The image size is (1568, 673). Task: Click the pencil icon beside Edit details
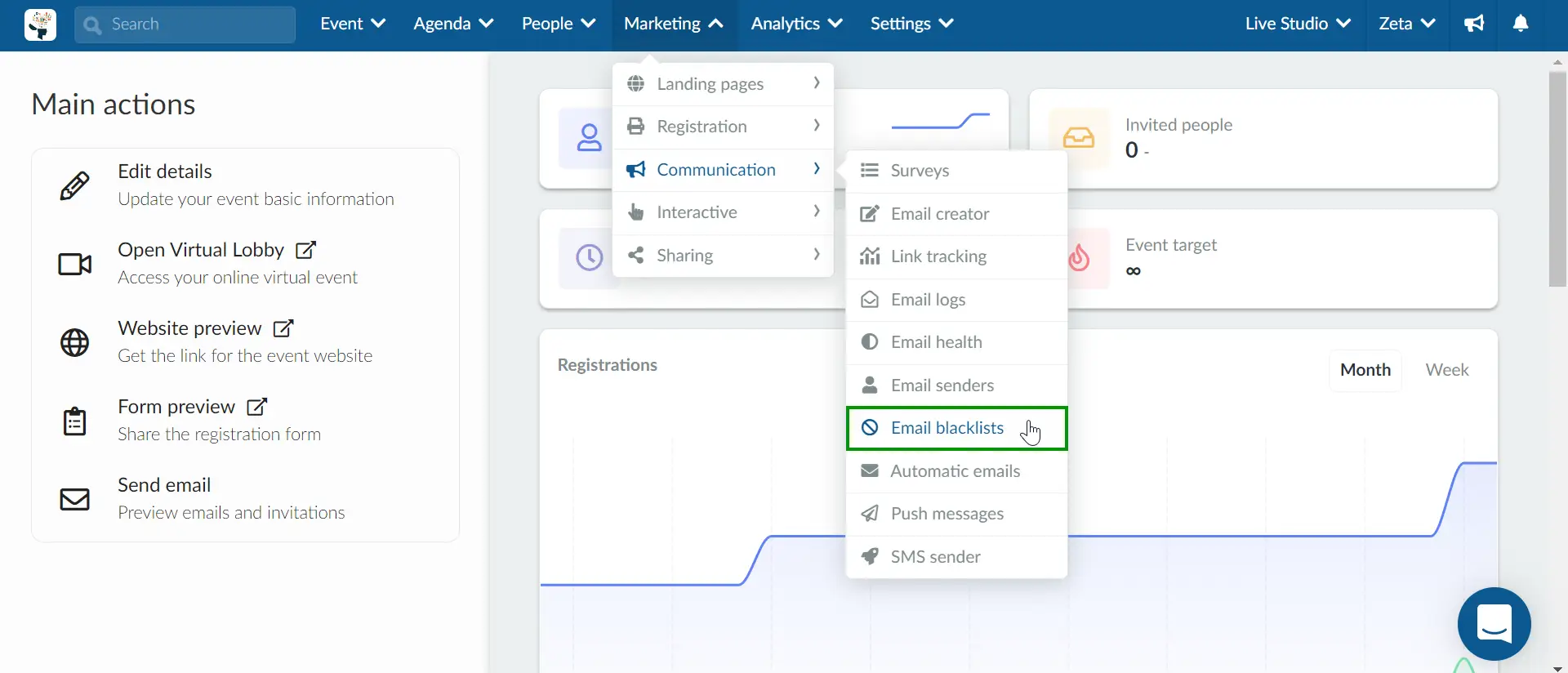pos(75,185)
